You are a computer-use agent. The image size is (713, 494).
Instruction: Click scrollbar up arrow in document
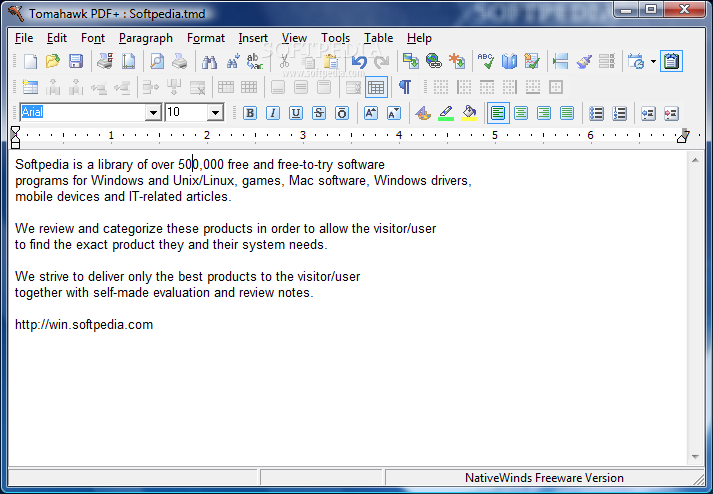click(695, 160)
